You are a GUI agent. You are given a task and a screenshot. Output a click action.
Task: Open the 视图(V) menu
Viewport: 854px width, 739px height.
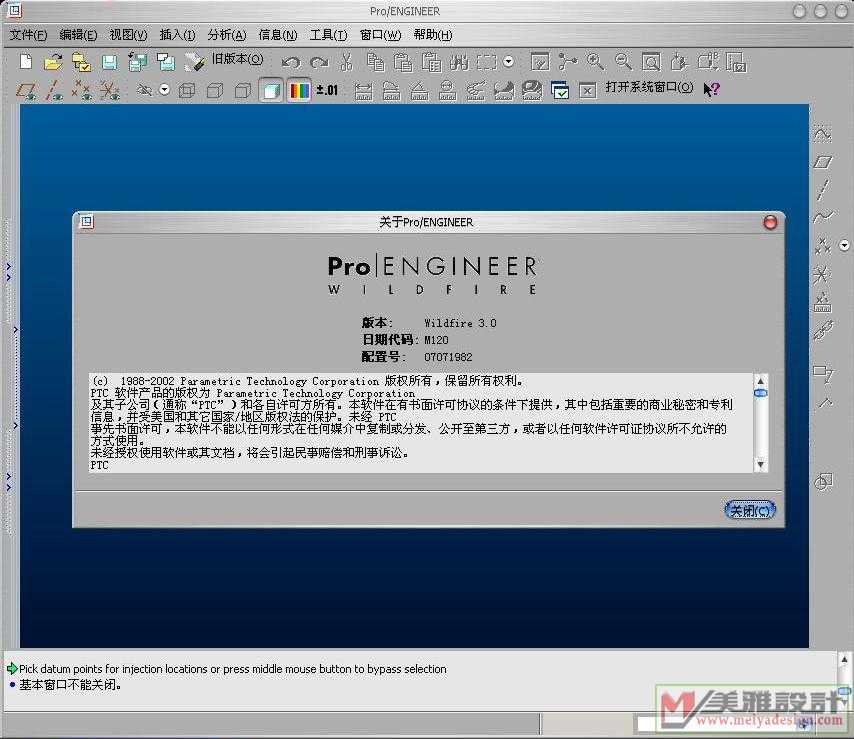[x=128, y=35]
